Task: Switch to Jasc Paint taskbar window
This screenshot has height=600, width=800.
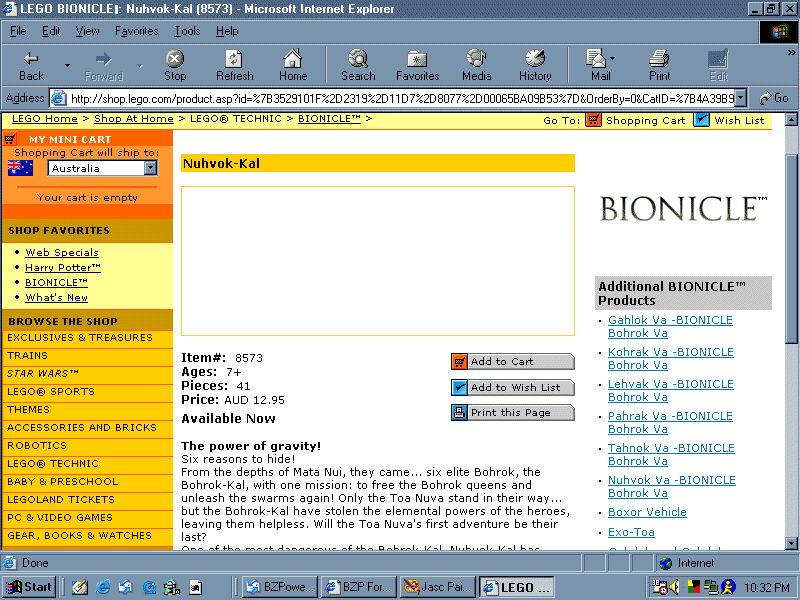Action: [438, 587]
